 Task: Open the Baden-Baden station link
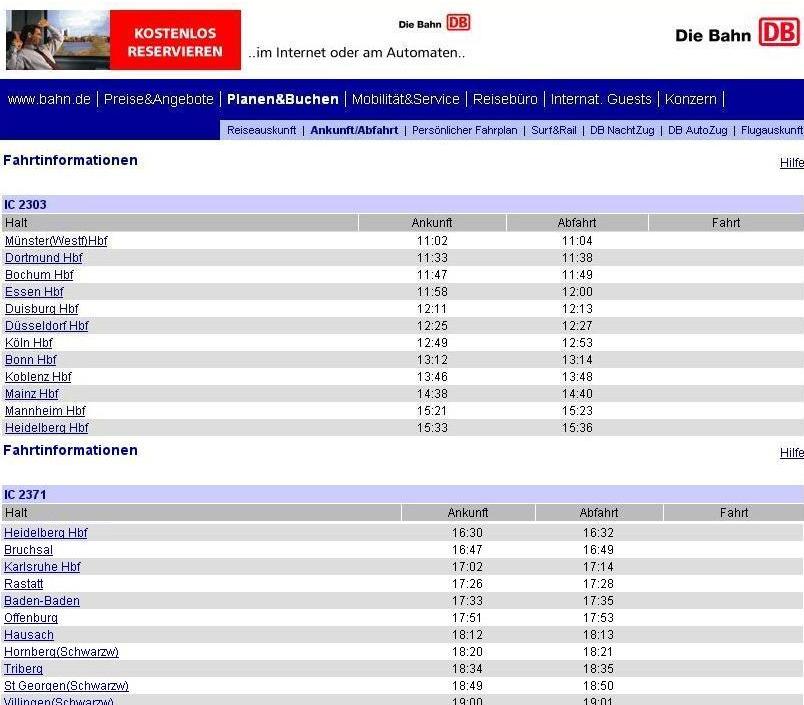[x=41, y=601]
